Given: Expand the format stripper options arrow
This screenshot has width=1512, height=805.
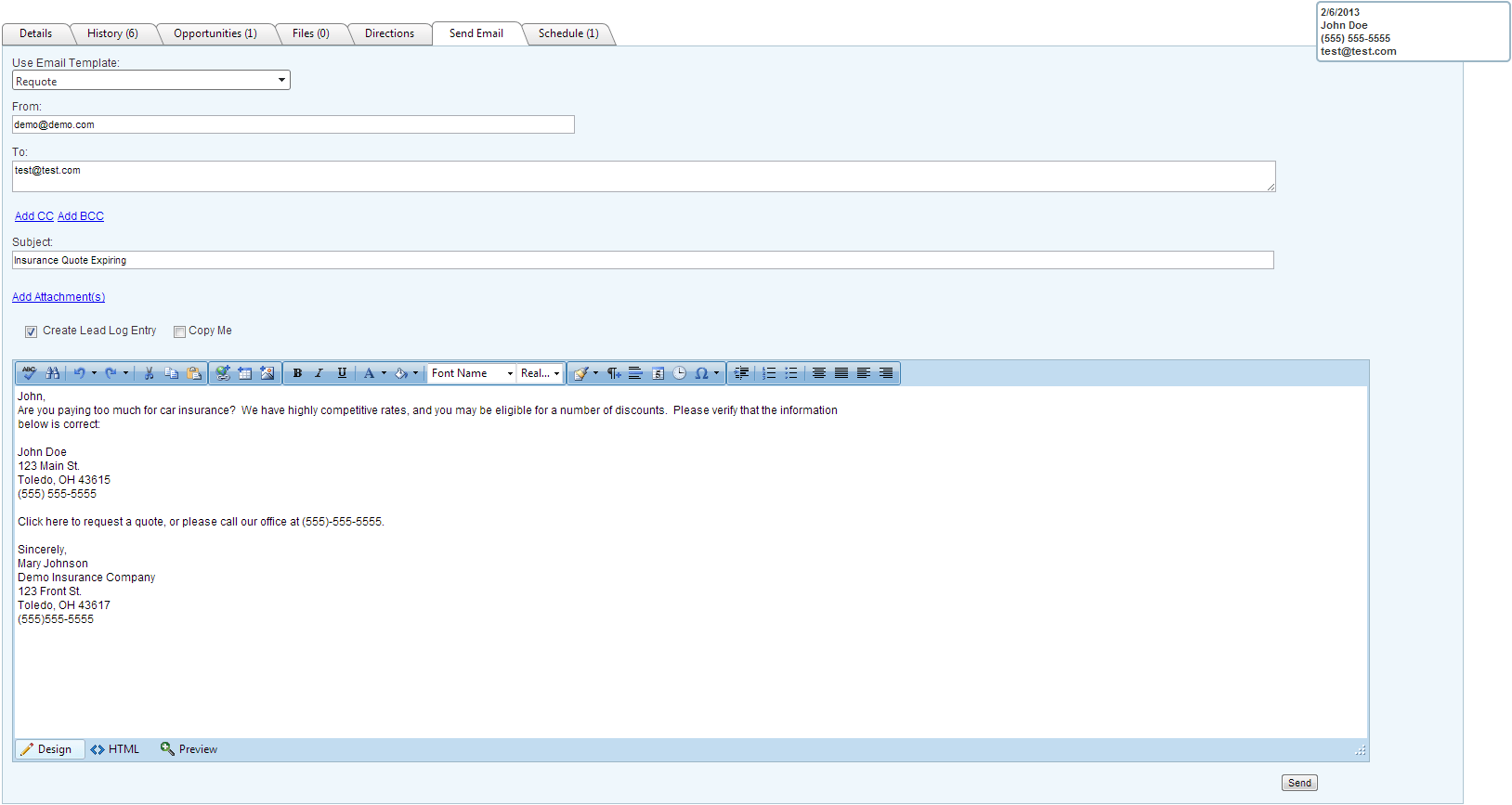Looking at the screenshot, I should click(595, 373).
